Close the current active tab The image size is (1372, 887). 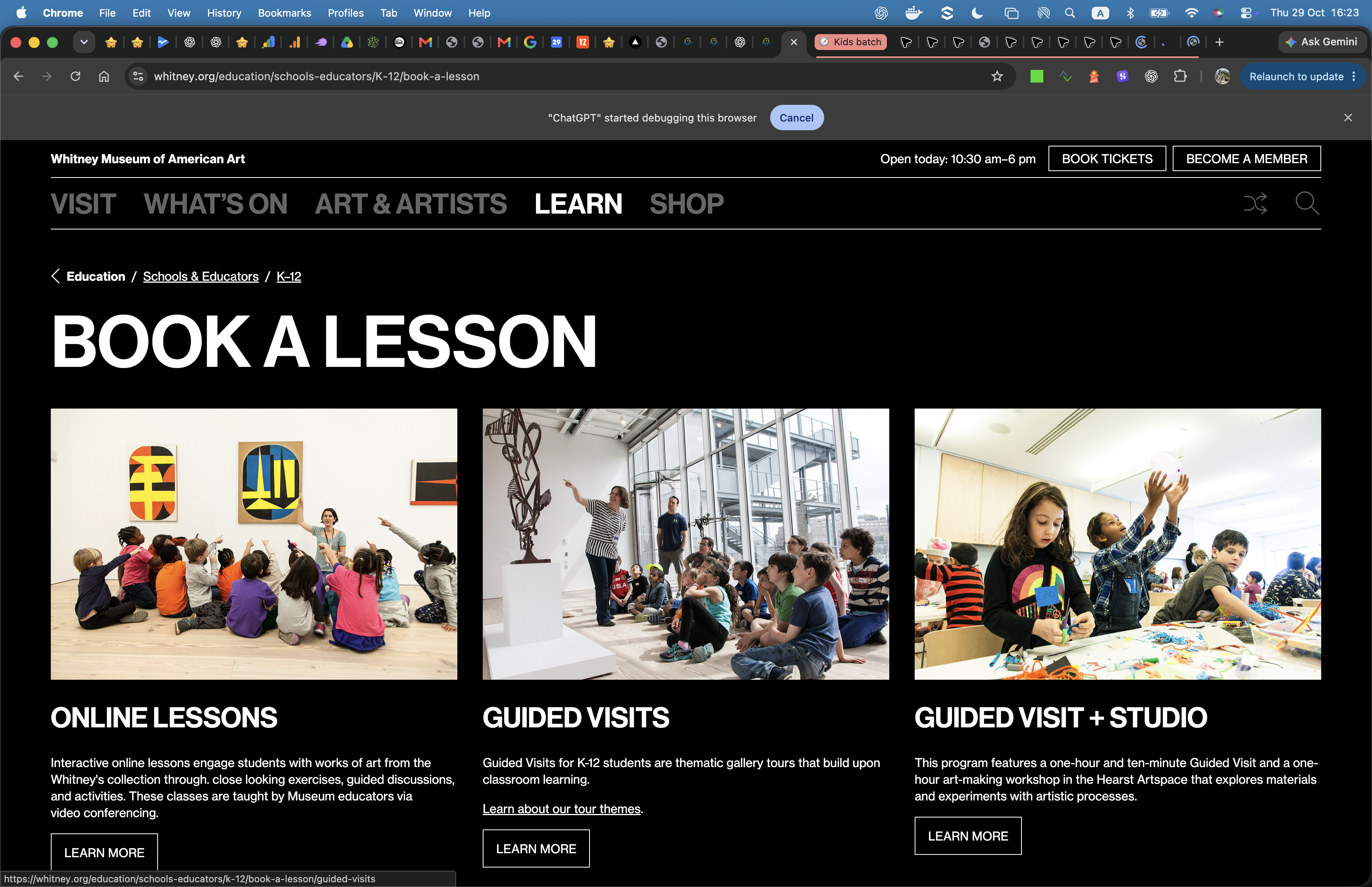(794, 42)
